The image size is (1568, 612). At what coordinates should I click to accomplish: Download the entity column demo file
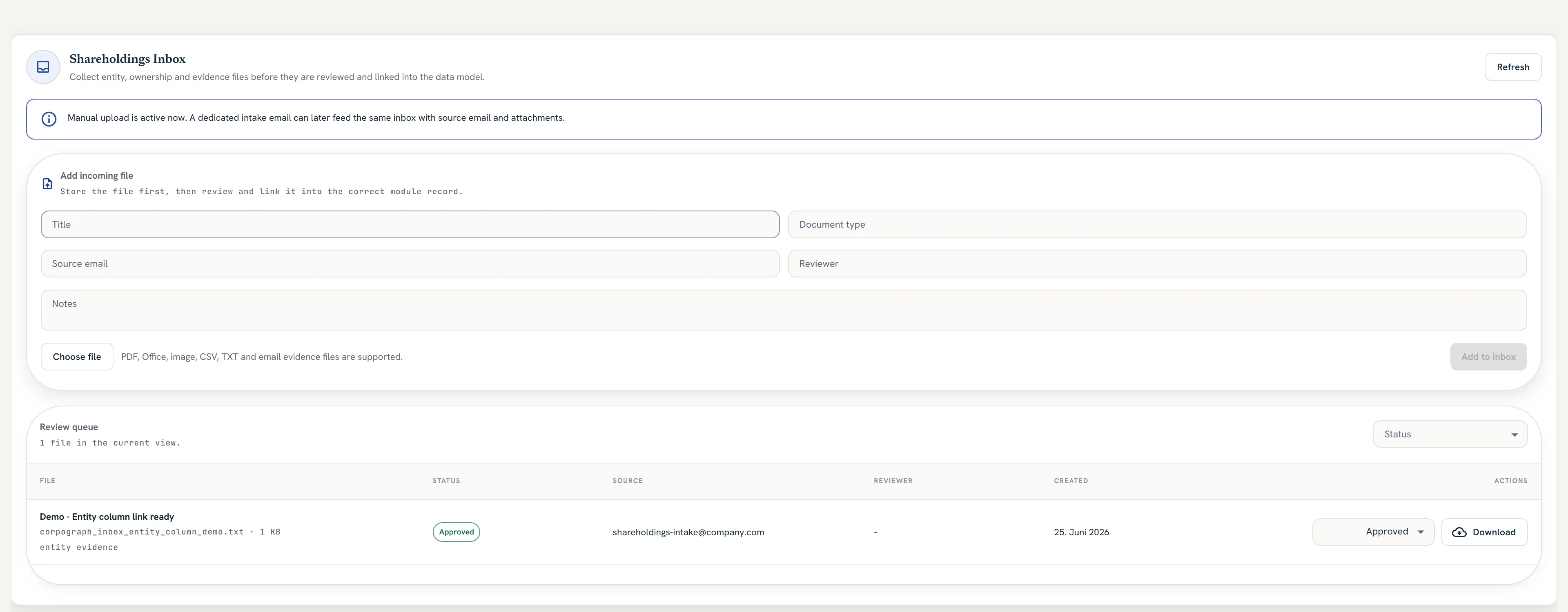click(x=1484, y=532)
